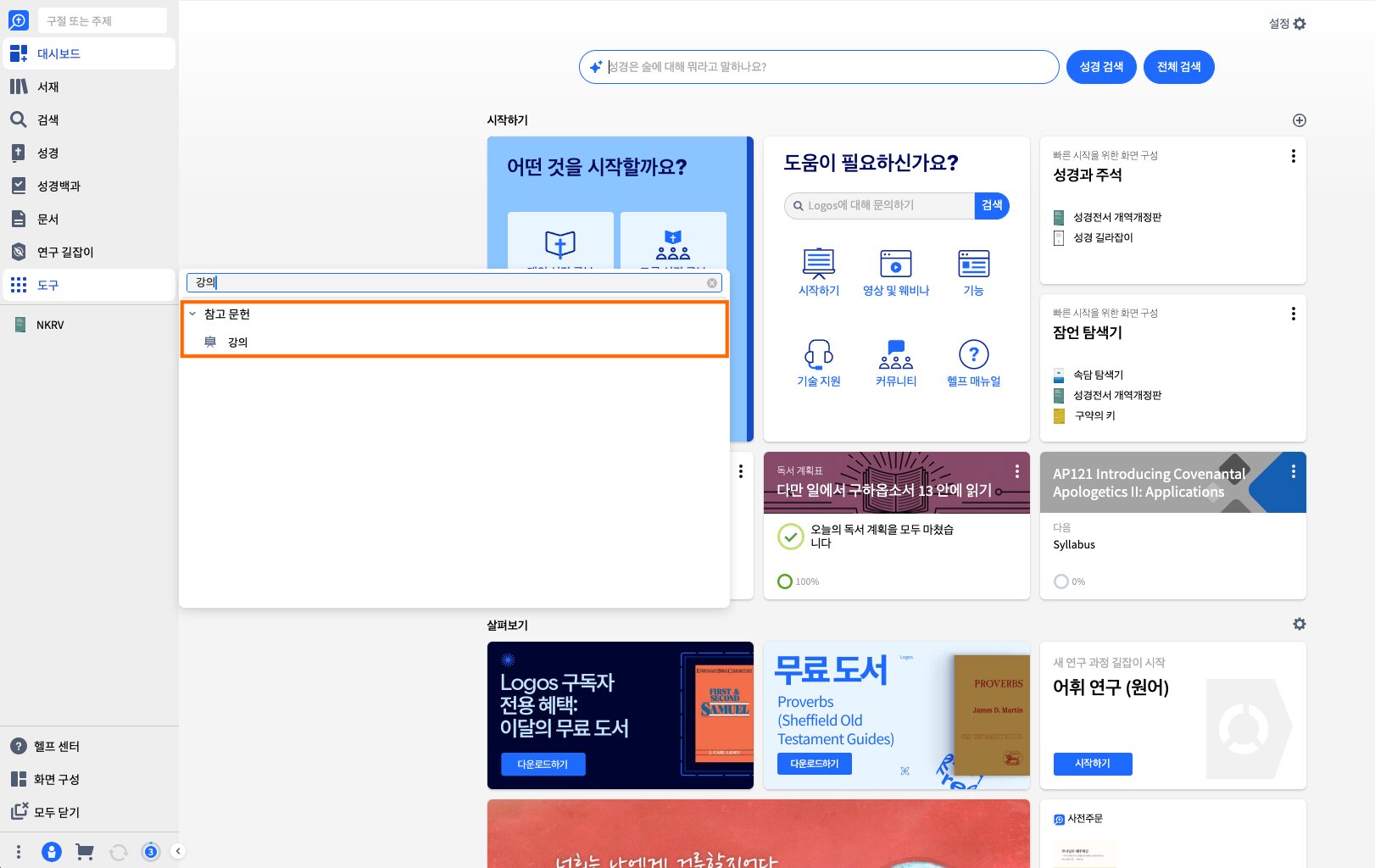Select 검색 in the sidebar
The image size is (1375, 868).
(x=88, y=120)
